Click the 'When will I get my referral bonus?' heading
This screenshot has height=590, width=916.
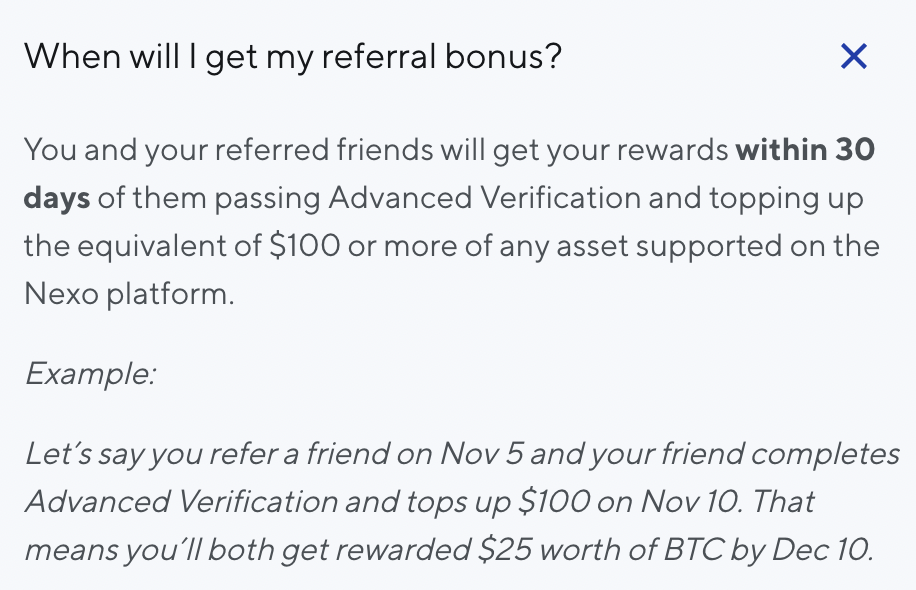click(293, 57)
